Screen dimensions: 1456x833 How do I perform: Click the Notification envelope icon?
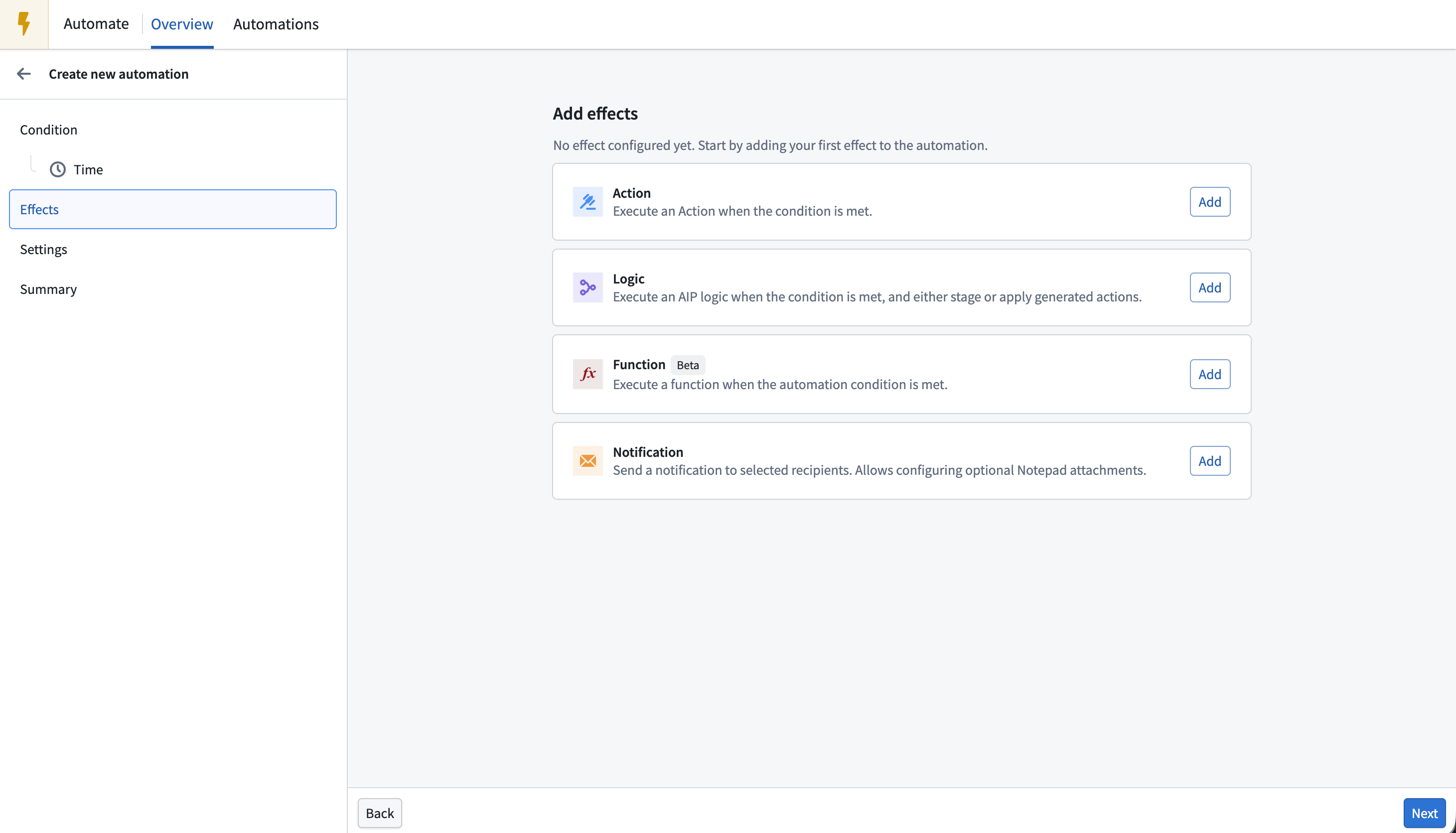pos(587,460)
